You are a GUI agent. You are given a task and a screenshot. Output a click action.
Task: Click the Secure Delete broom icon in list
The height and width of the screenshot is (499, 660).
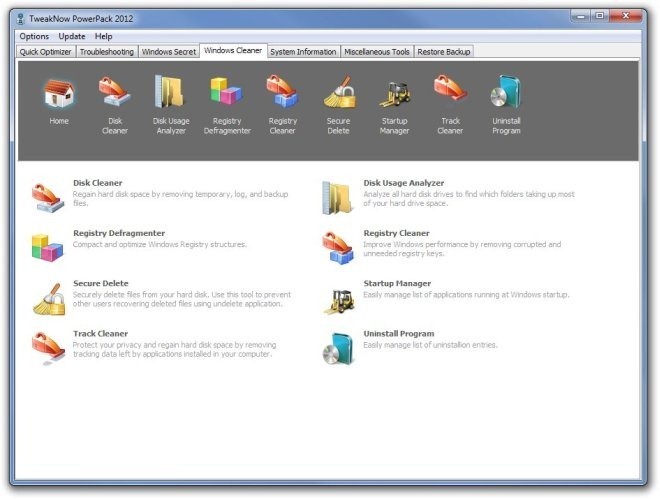click(x=49, y=299)
